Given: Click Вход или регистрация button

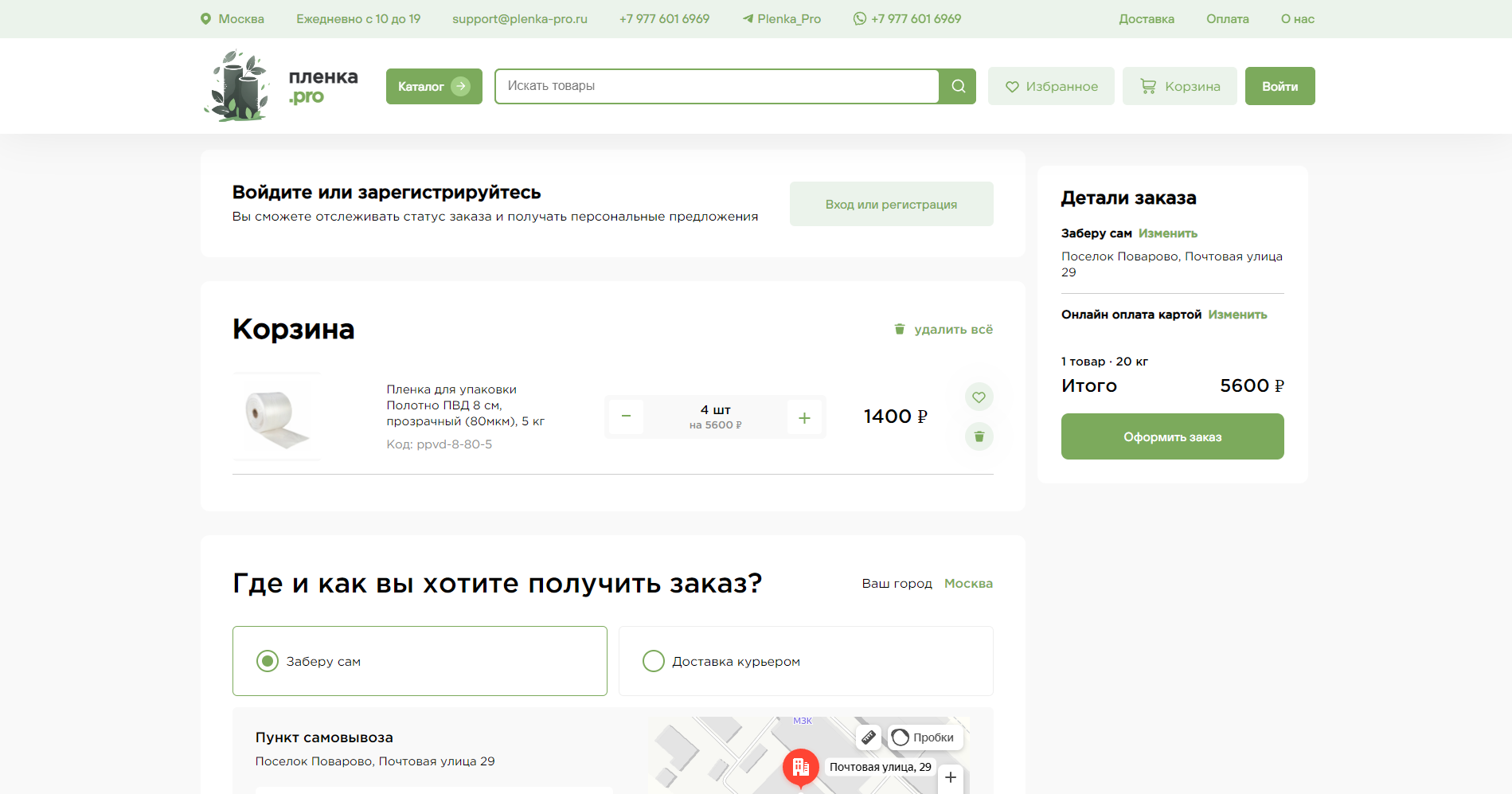Looking at the screenshot, I should click(x=892, y=204).
